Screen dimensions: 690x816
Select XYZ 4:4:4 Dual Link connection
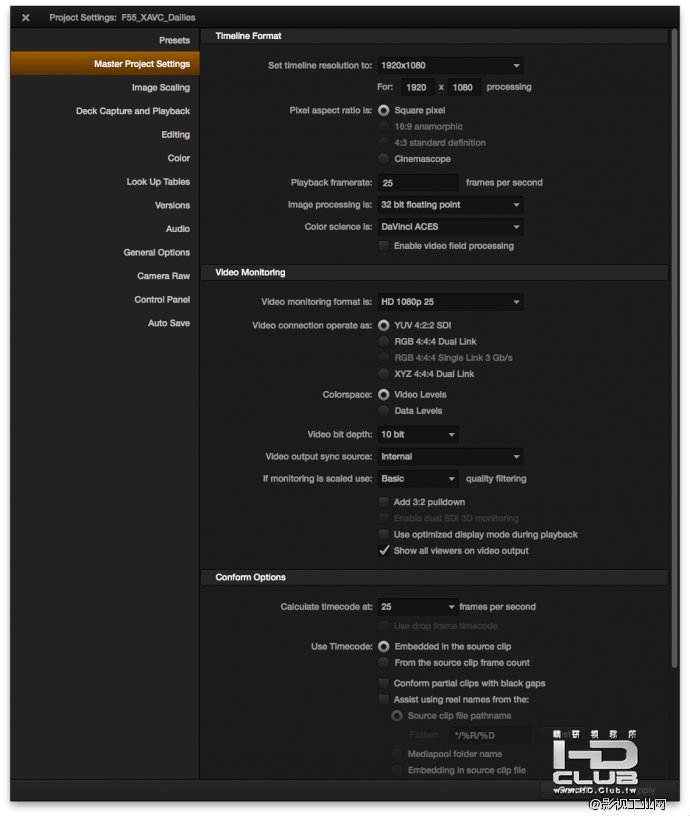point(384,374)
